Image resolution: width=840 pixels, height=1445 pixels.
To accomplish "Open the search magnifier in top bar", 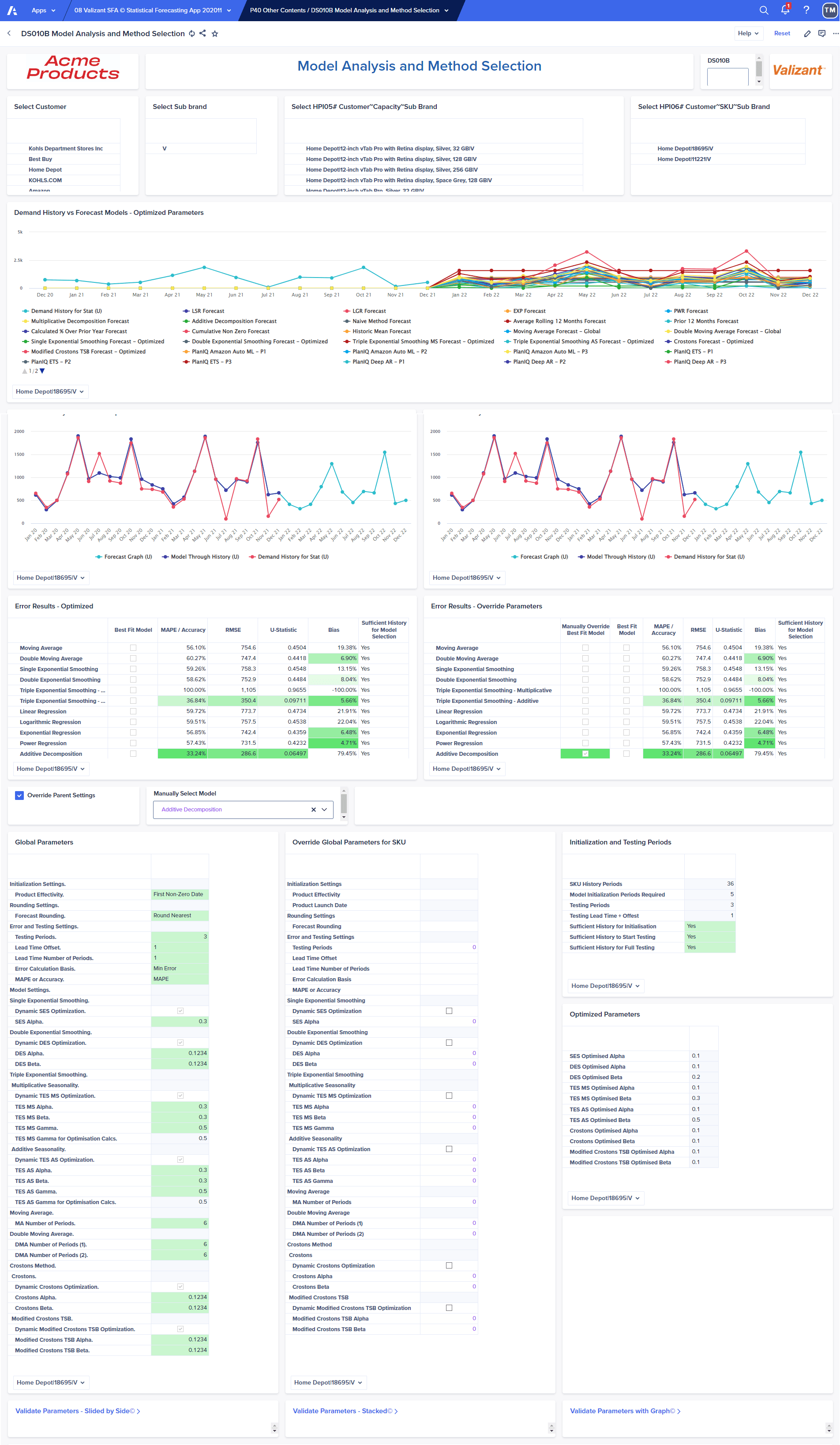I will tap(763, 10).
